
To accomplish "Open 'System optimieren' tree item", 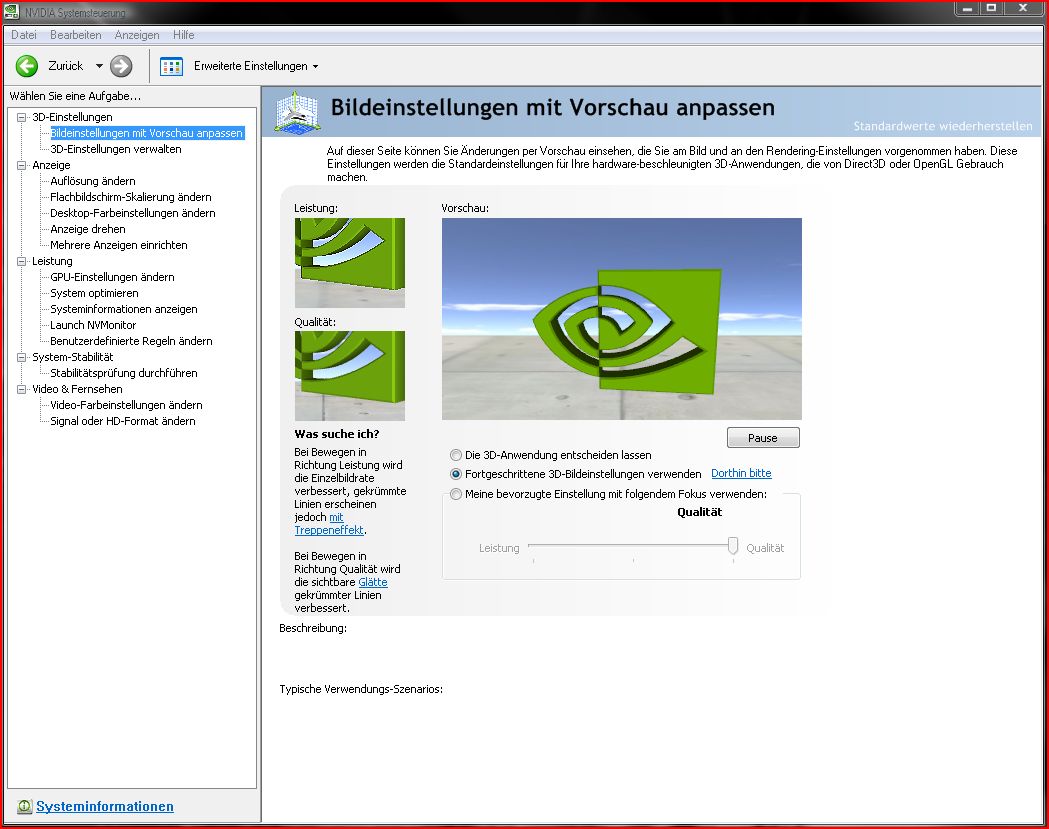I will point(94,293).
